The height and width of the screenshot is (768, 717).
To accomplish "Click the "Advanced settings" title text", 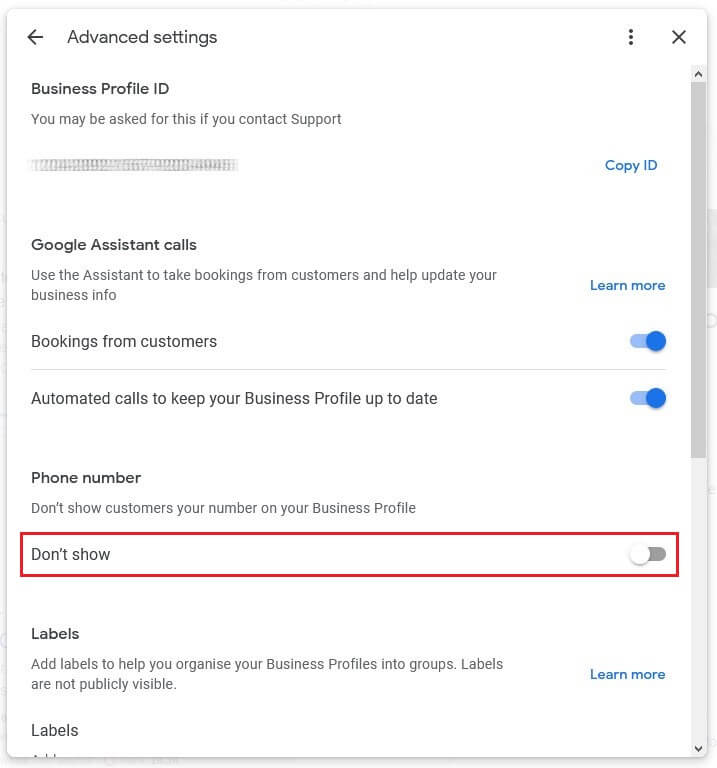I will (x=142, y=37).
